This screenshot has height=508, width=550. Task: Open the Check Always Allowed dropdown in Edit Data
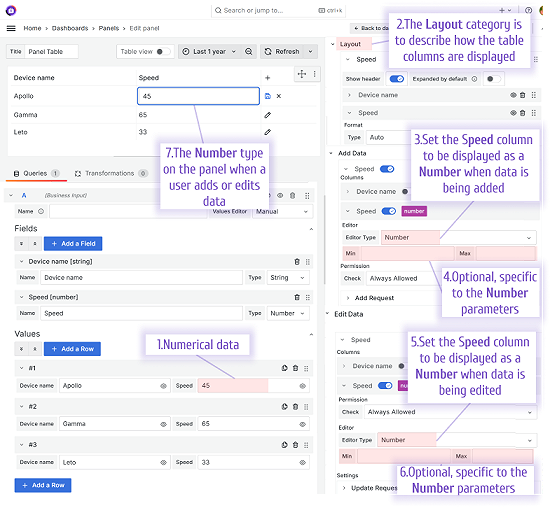(x=450, y=412)
